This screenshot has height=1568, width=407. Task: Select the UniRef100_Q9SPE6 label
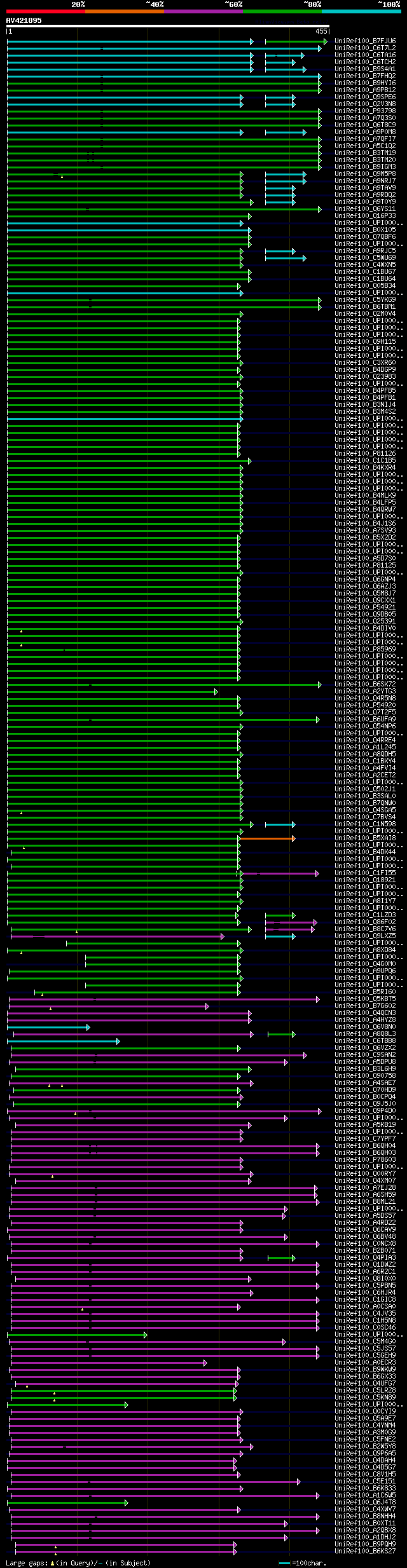pos(365,97)
